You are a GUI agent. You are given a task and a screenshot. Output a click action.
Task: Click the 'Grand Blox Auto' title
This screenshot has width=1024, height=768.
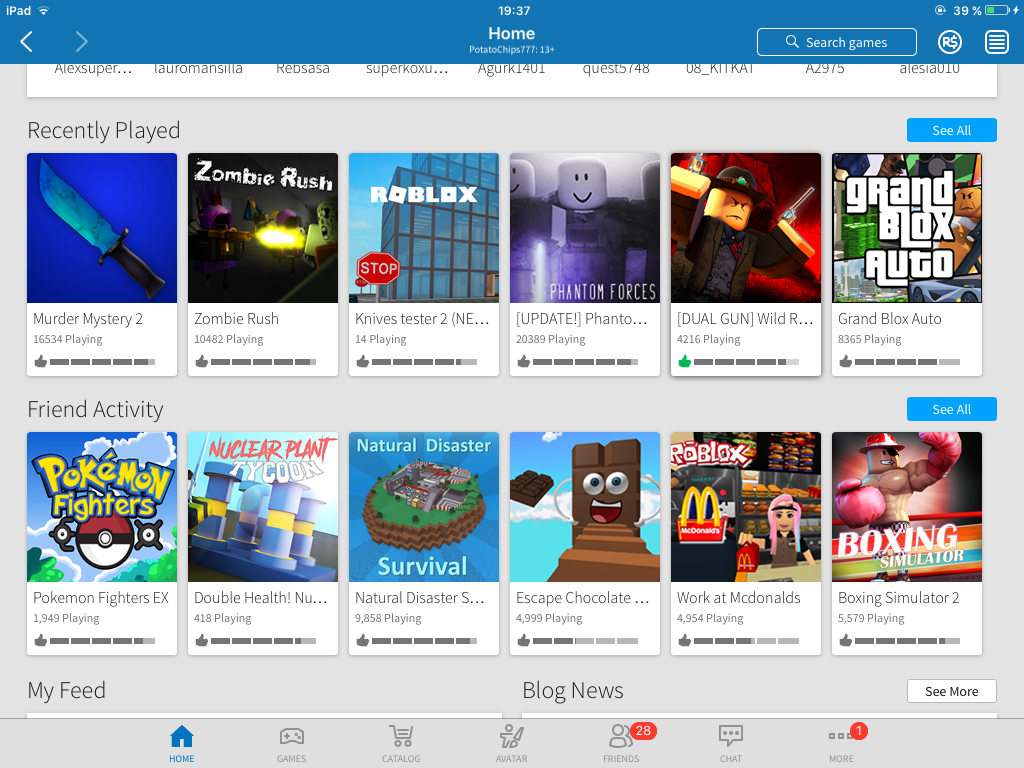889,319
